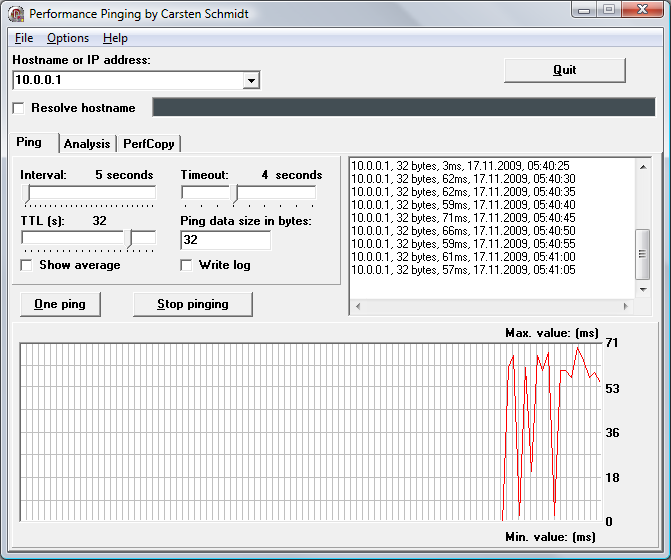Image resolution: width=671 pixels, height=560 pixels.
Task: Enable the Resolve hostname checkbox
Action: click(x=18, y=108)
